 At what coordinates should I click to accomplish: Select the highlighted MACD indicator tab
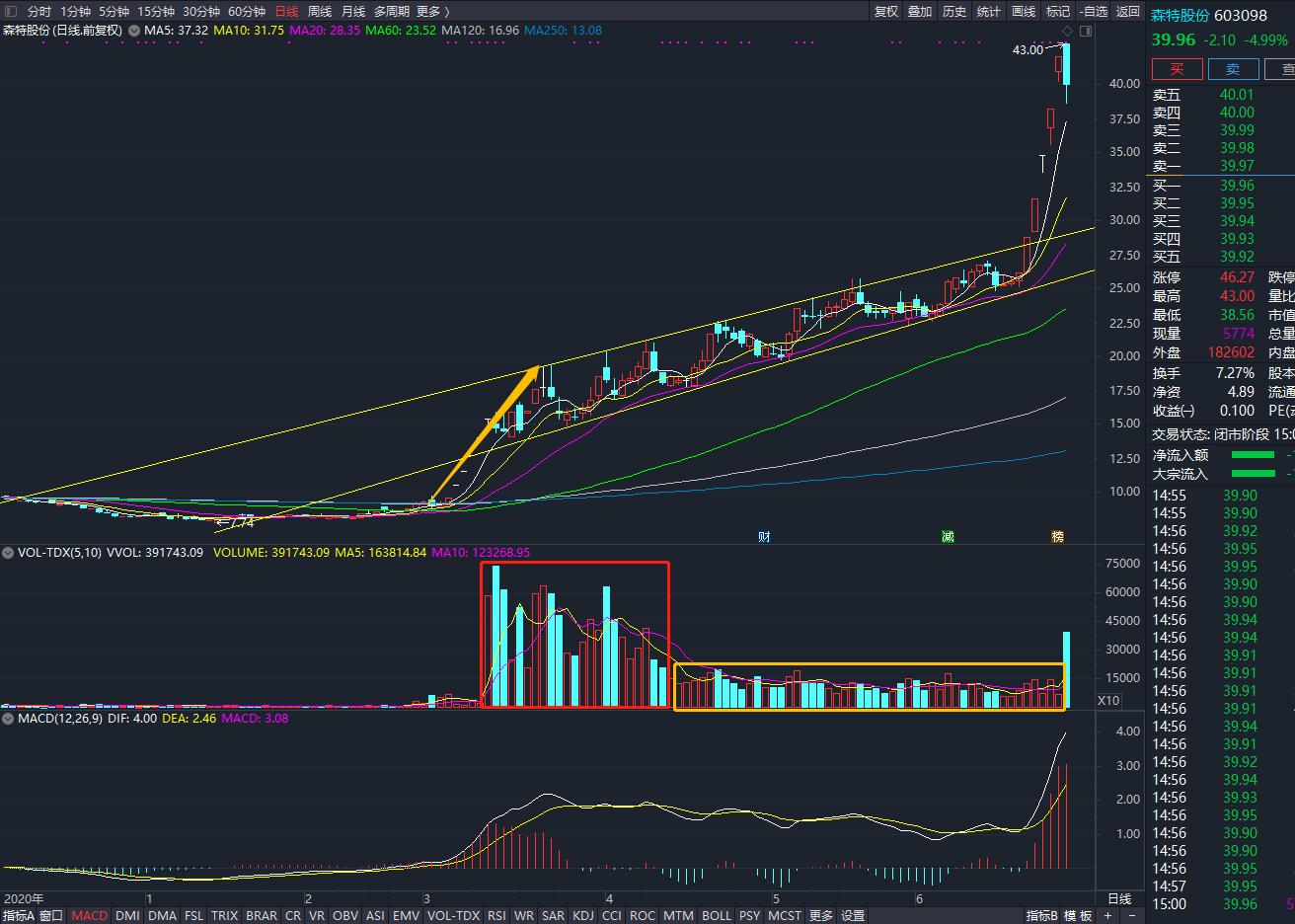(90, 915)
